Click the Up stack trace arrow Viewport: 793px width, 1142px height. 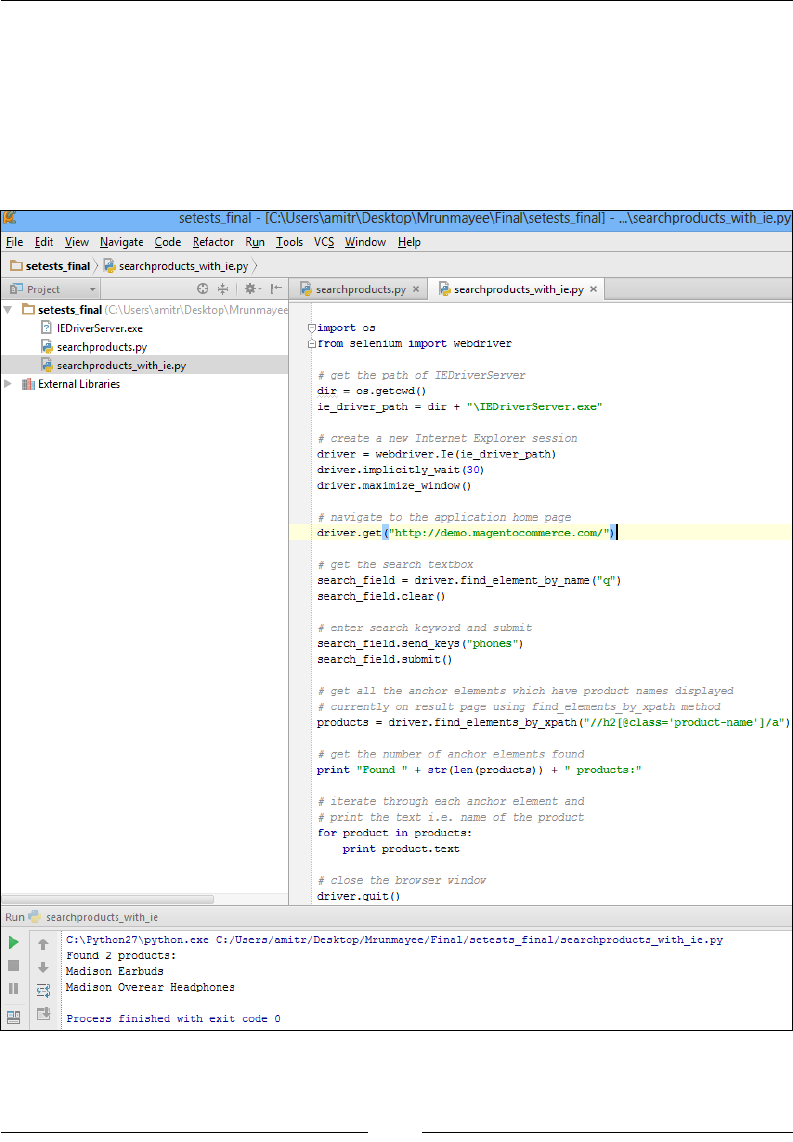click(43, 943)
